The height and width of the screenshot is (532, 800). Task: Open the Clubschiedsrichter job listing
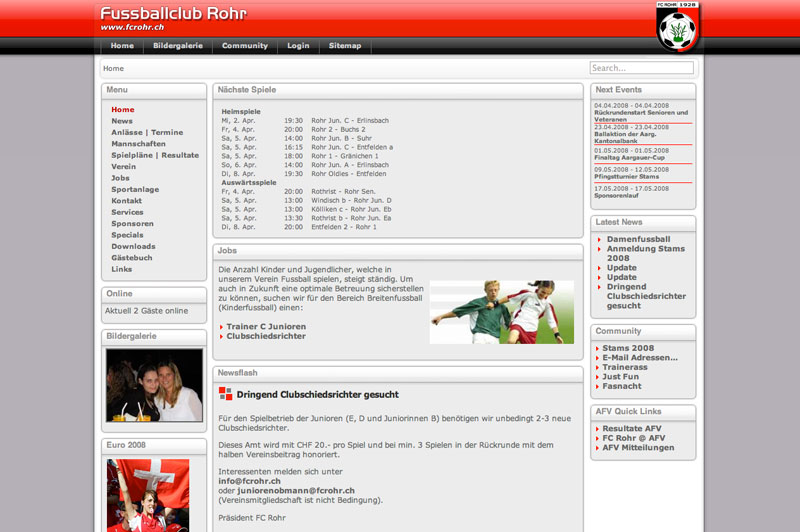pos(266,336)
